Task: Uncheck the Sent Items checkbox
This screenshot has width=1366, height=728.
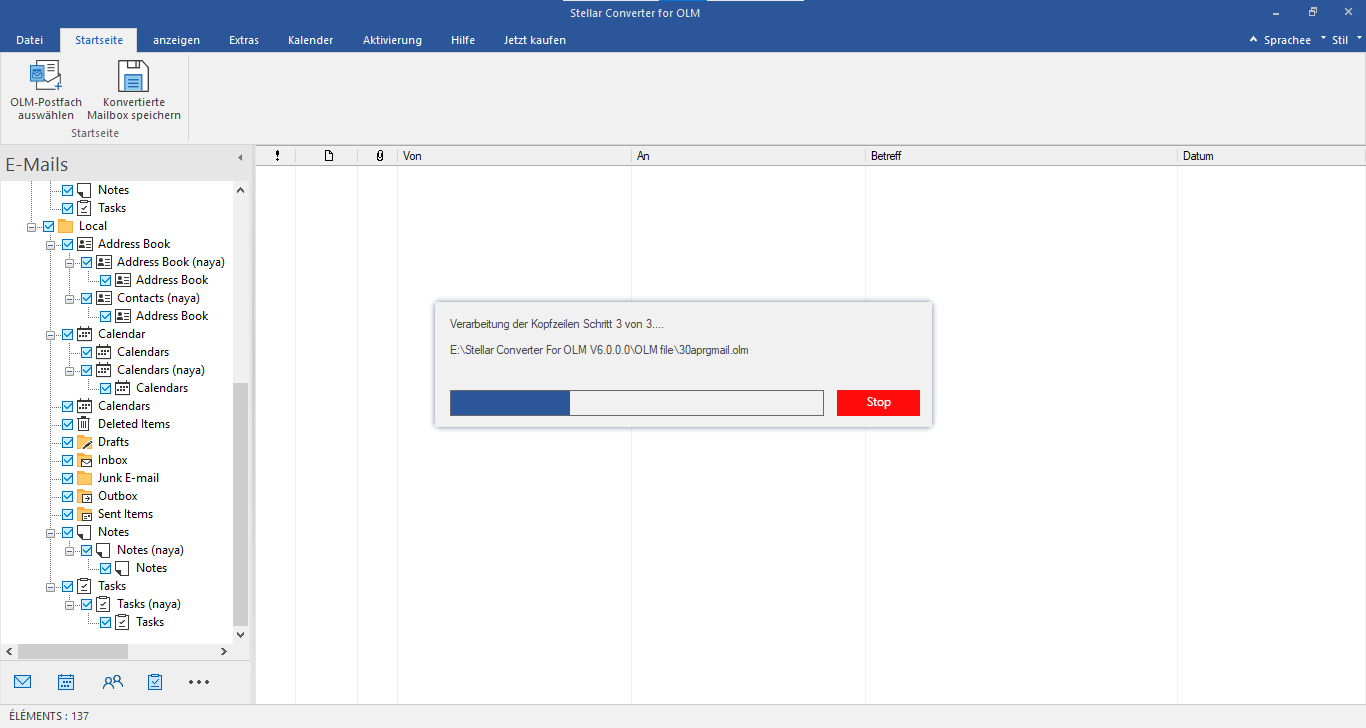Action: (68, 514)
